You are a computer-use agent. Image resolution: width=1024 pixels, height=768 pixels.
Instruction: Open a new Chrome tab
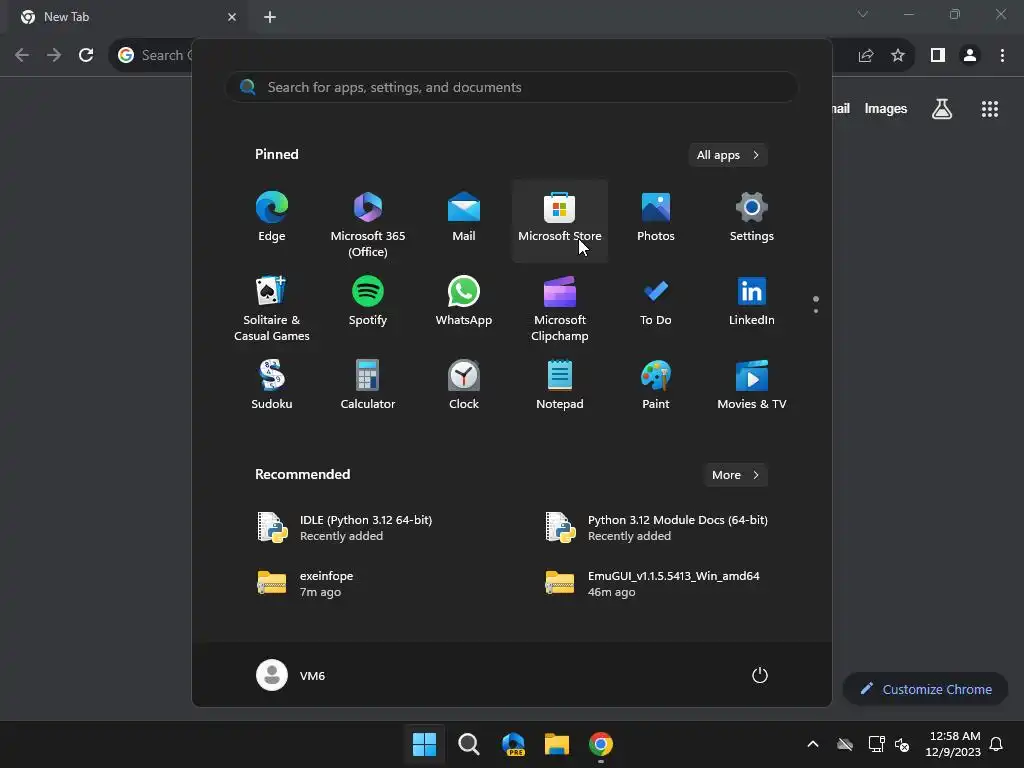(x=270, y=17)
